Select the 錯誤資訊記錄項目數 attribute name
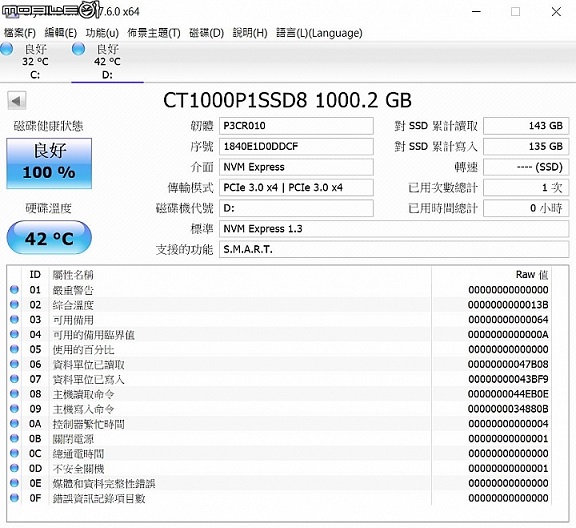Viewport: 576px width, 528px height. [98, 498]
